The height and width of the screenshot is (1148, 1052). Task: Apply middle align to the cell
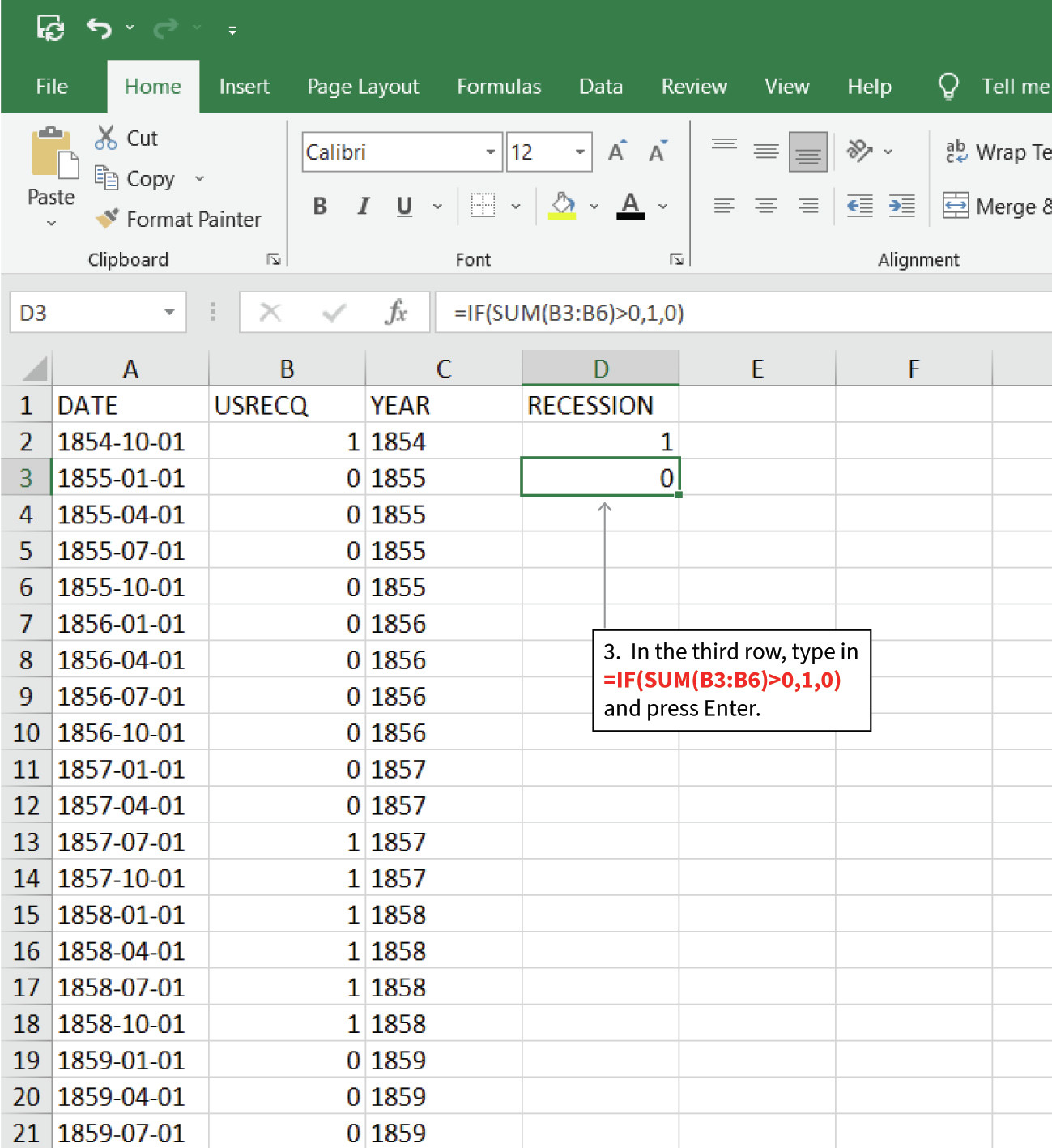click(x=765, y=151)
